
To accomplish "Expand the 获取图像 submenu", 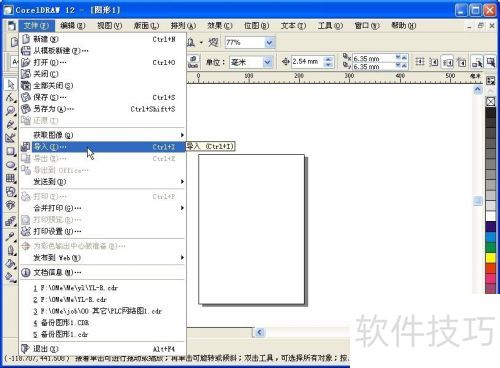I will click(103, 135).
